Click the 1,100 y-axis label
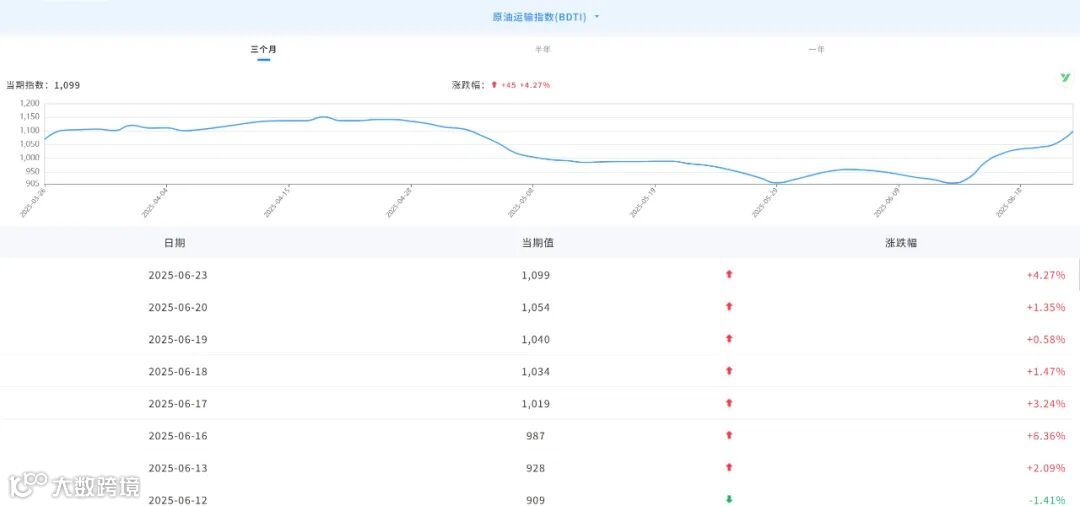1080x506 pixels. coord(30,131)
